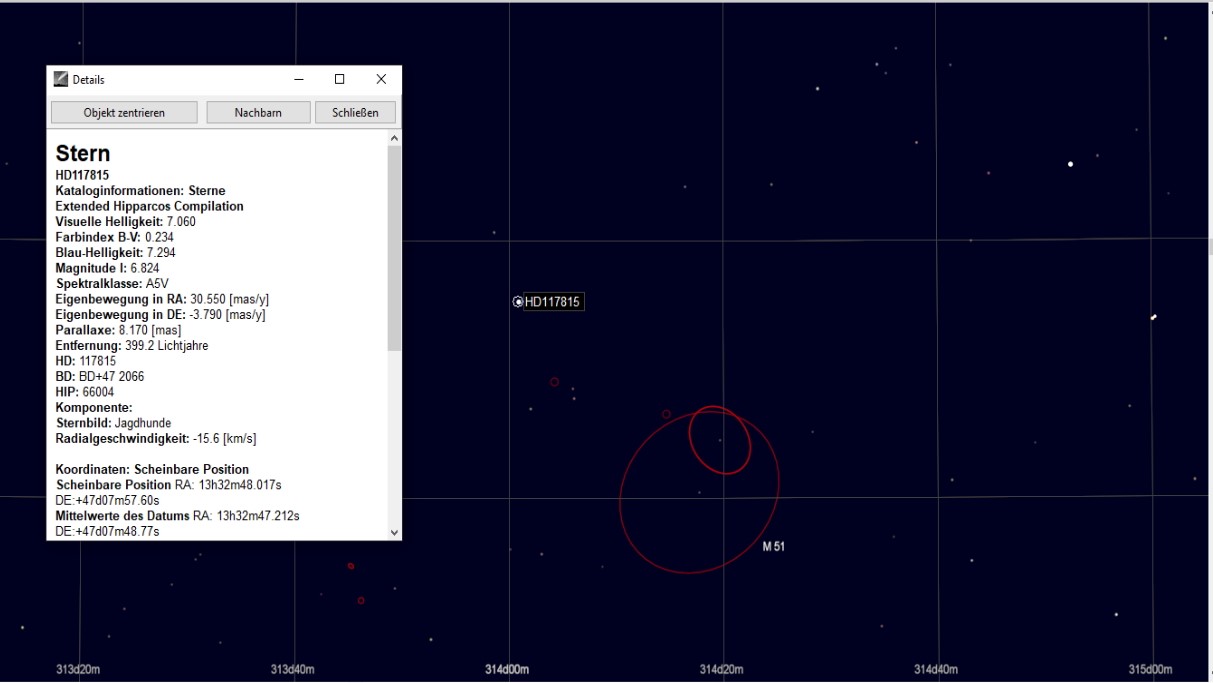Click the Eigenbewegung in RA: 30.550 line
Viewport: 1213px width, 683px height.
click(x=162, y=299)
